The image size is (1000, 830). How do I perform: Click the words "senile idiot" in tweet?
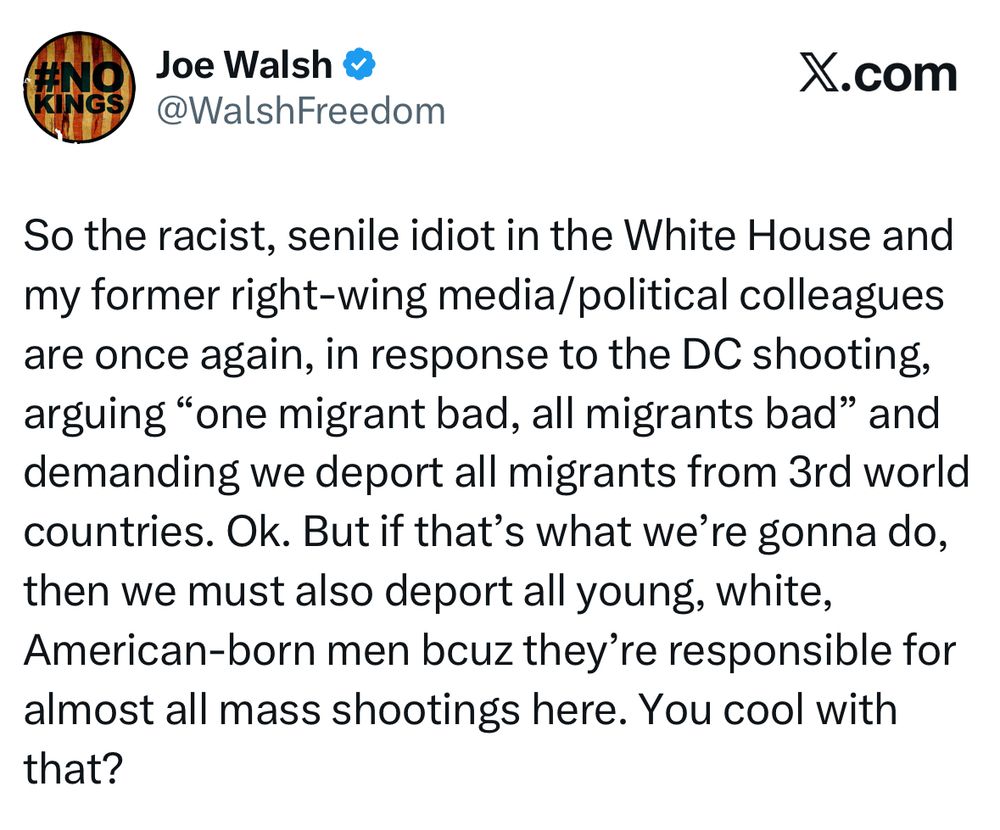pyautogui.click(x=392, y=235)
